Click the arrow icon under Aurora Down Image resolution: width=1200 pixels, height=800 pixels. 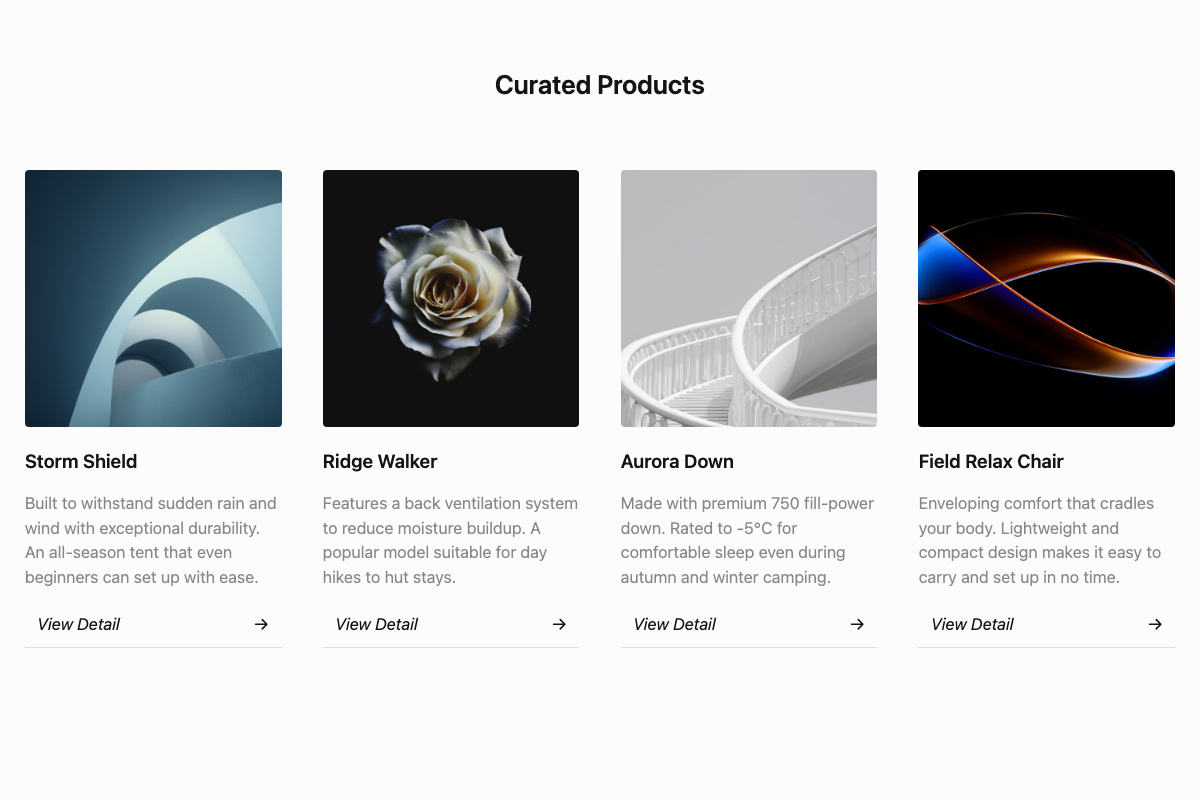pyautogui.click(x=857, y=624)
